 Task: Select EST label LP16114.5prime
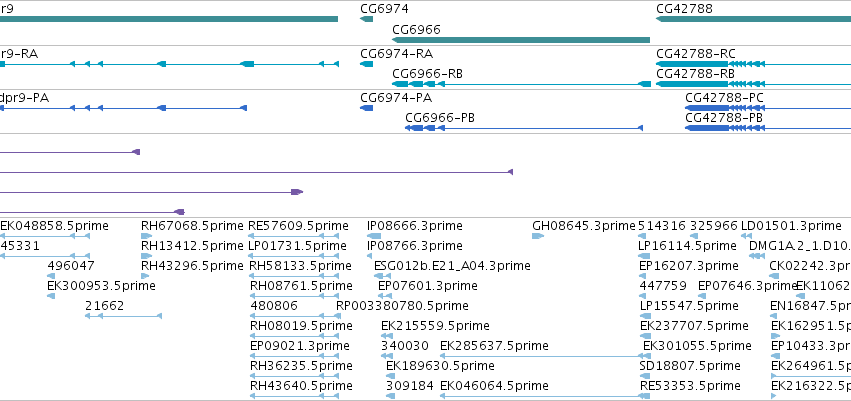(688, 246)
